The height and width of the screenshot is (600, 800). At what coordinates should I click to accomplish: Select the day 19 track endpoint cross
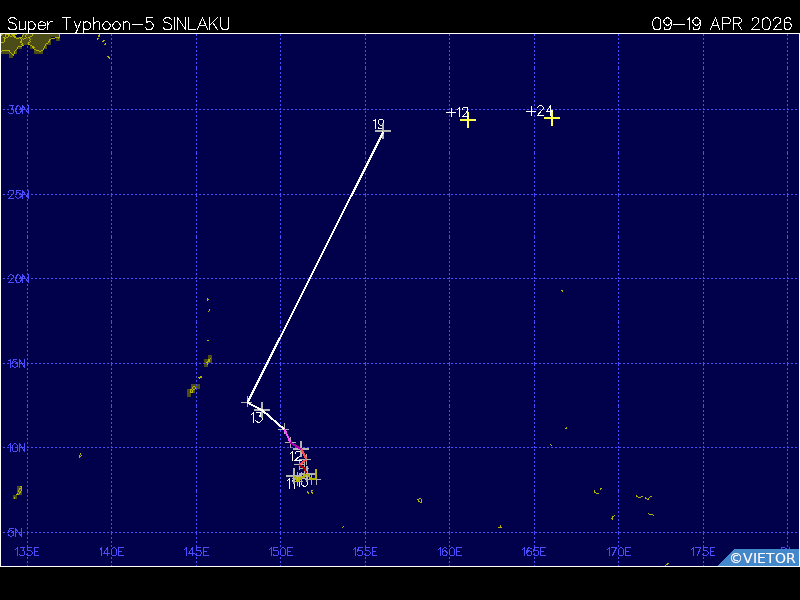pyautogui.click(x=384, y=131)
